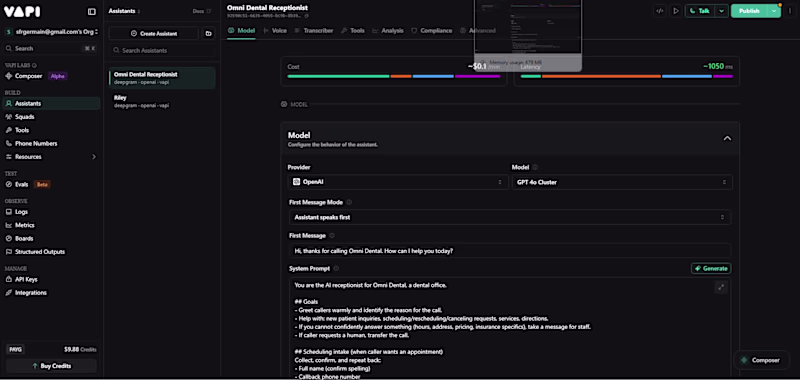Click the Publish button
Image resolution: width=800 pixels, height=380 pixels.
point(749,11)
